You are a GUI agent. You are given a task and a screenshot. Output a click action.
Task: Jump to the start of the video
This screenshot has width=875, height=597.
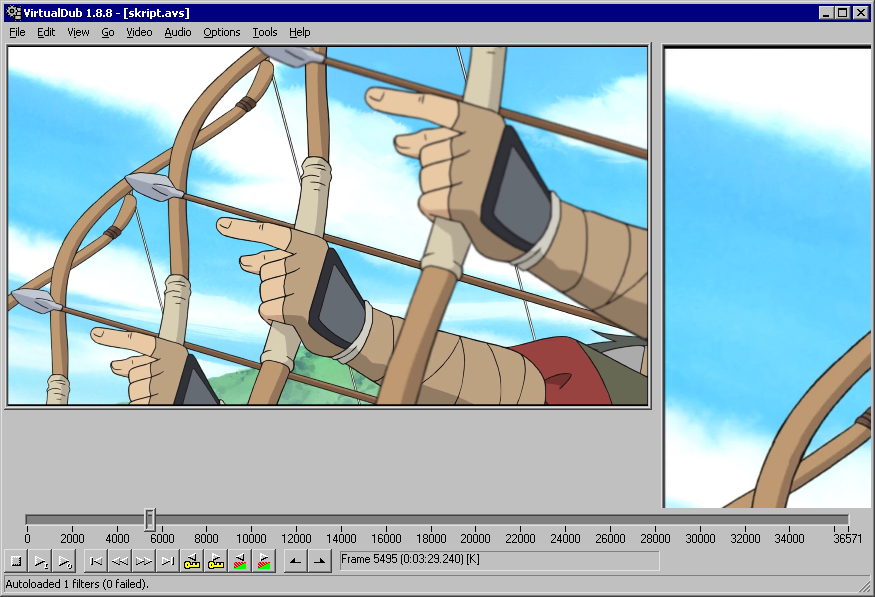tap(96, 561)
